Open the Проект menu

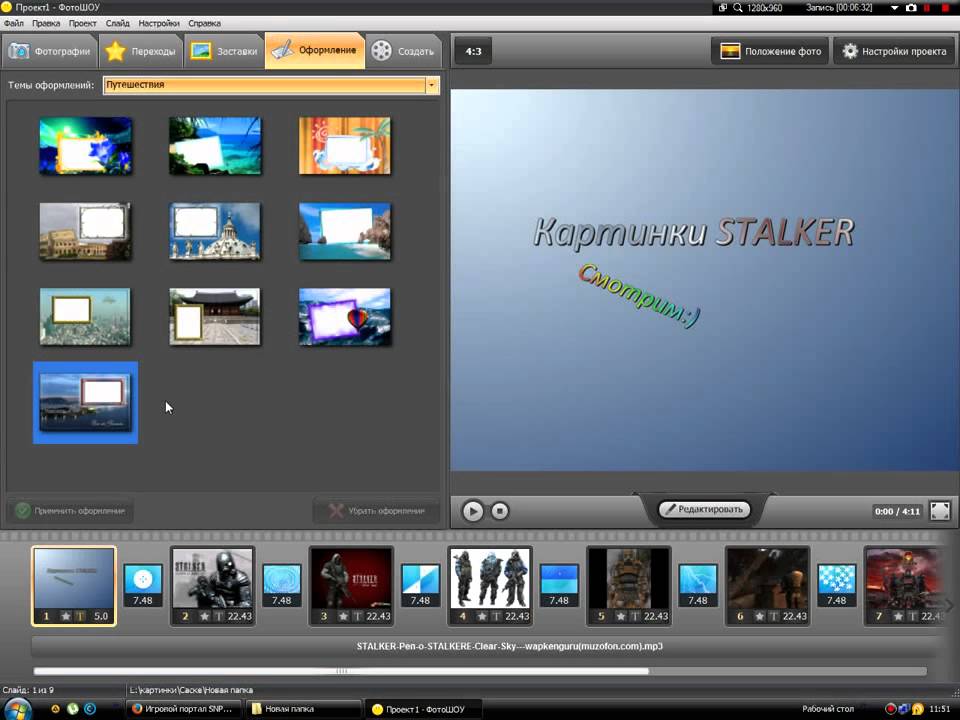point(83,23)
